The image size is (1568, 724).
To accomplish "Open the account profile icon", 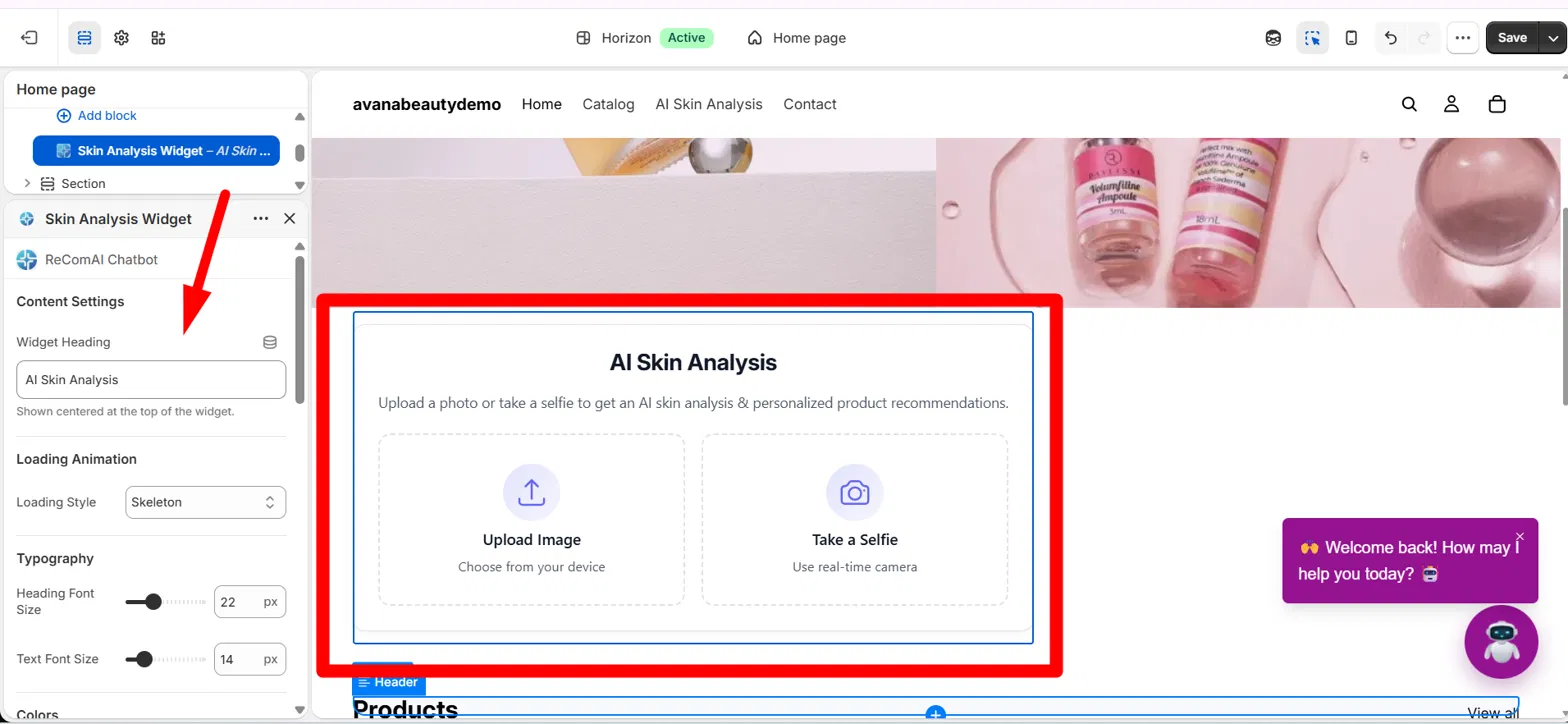I will click(1452, 104).
